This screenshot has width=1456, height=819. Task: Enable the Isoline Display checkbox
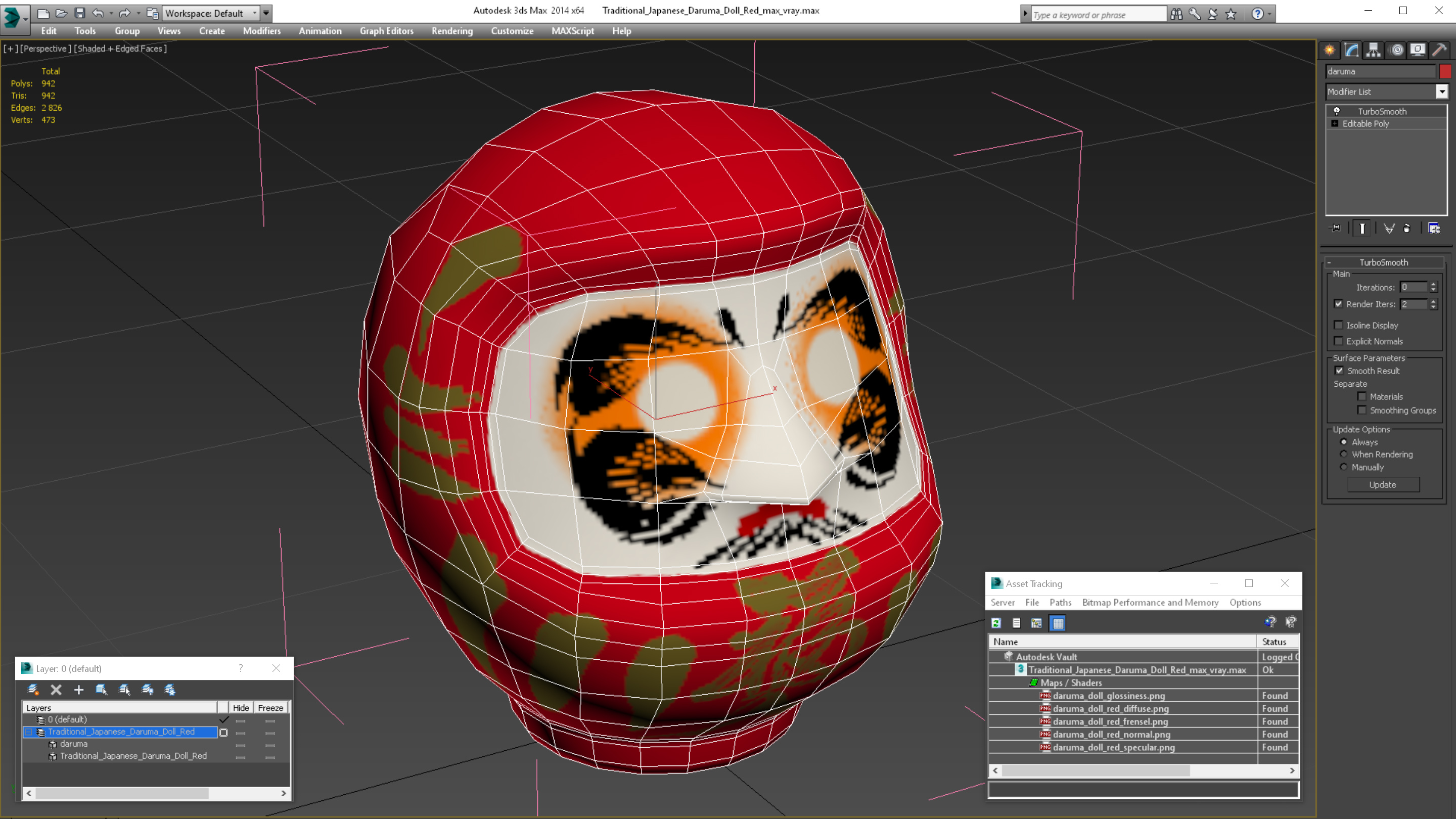(1339, 325)
